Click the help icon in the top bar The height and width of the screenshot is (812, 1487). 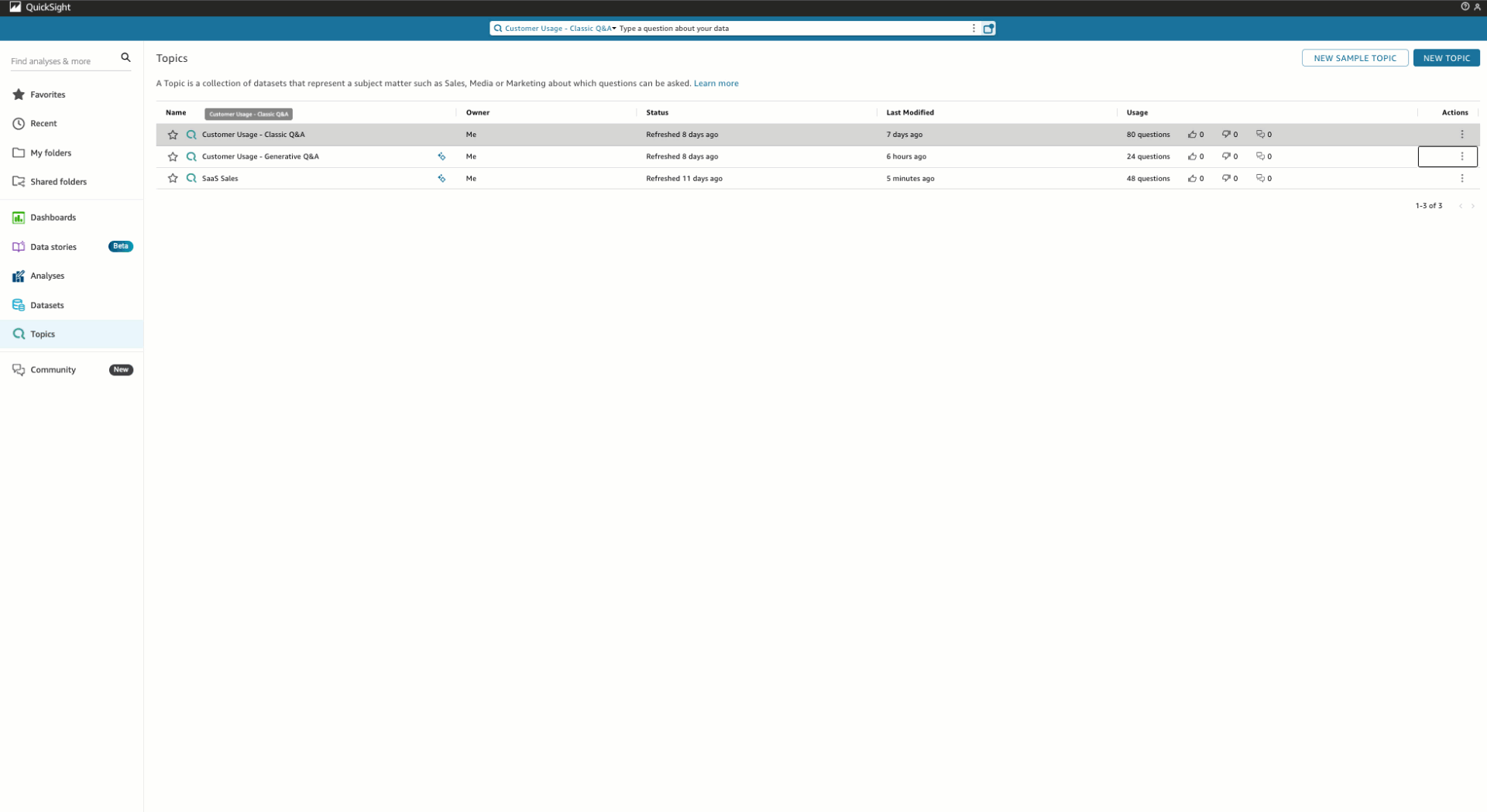pos(1464,6)
